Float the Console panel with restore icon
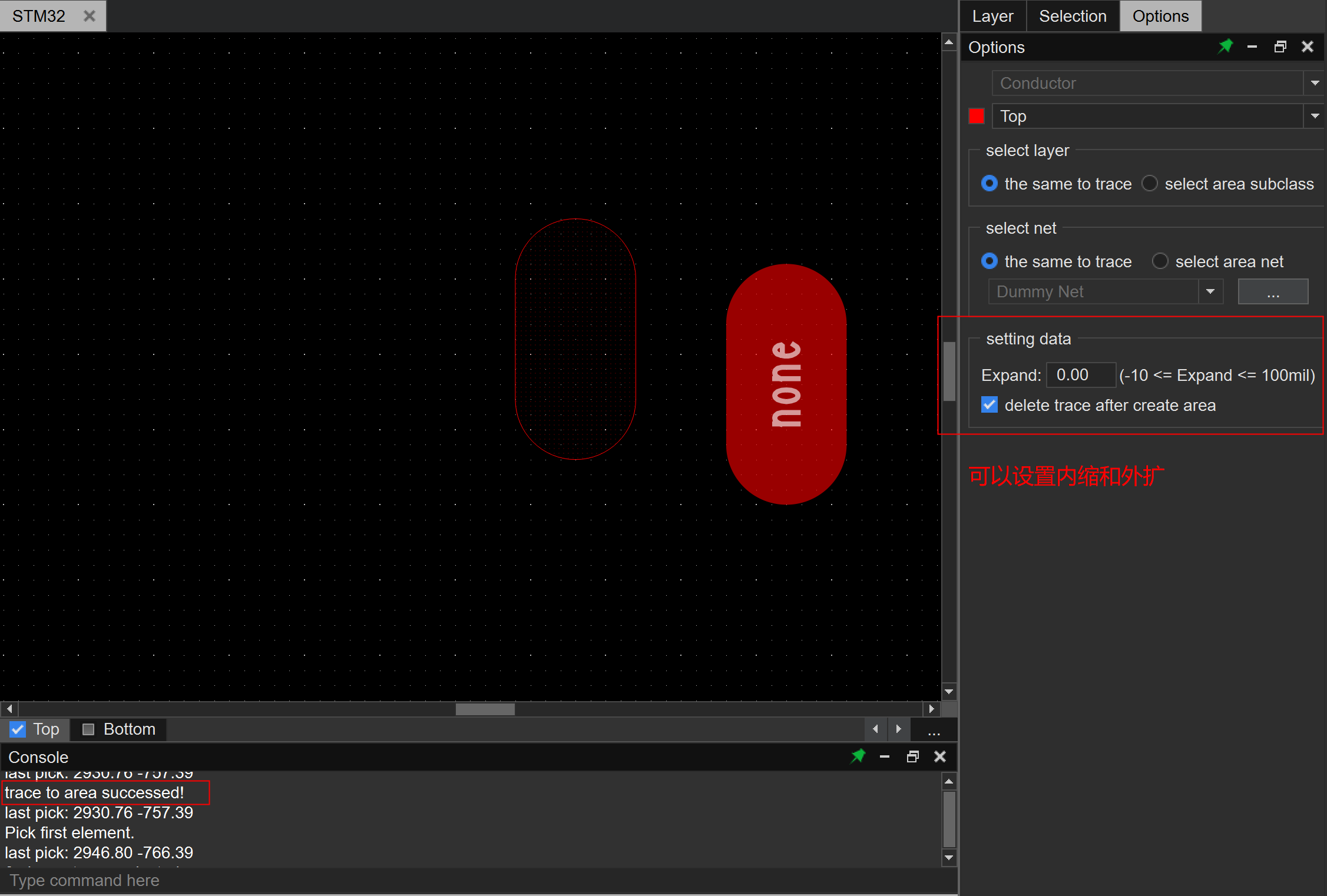This screenshot has height=896, width=1327. click(x=912, y=756)
